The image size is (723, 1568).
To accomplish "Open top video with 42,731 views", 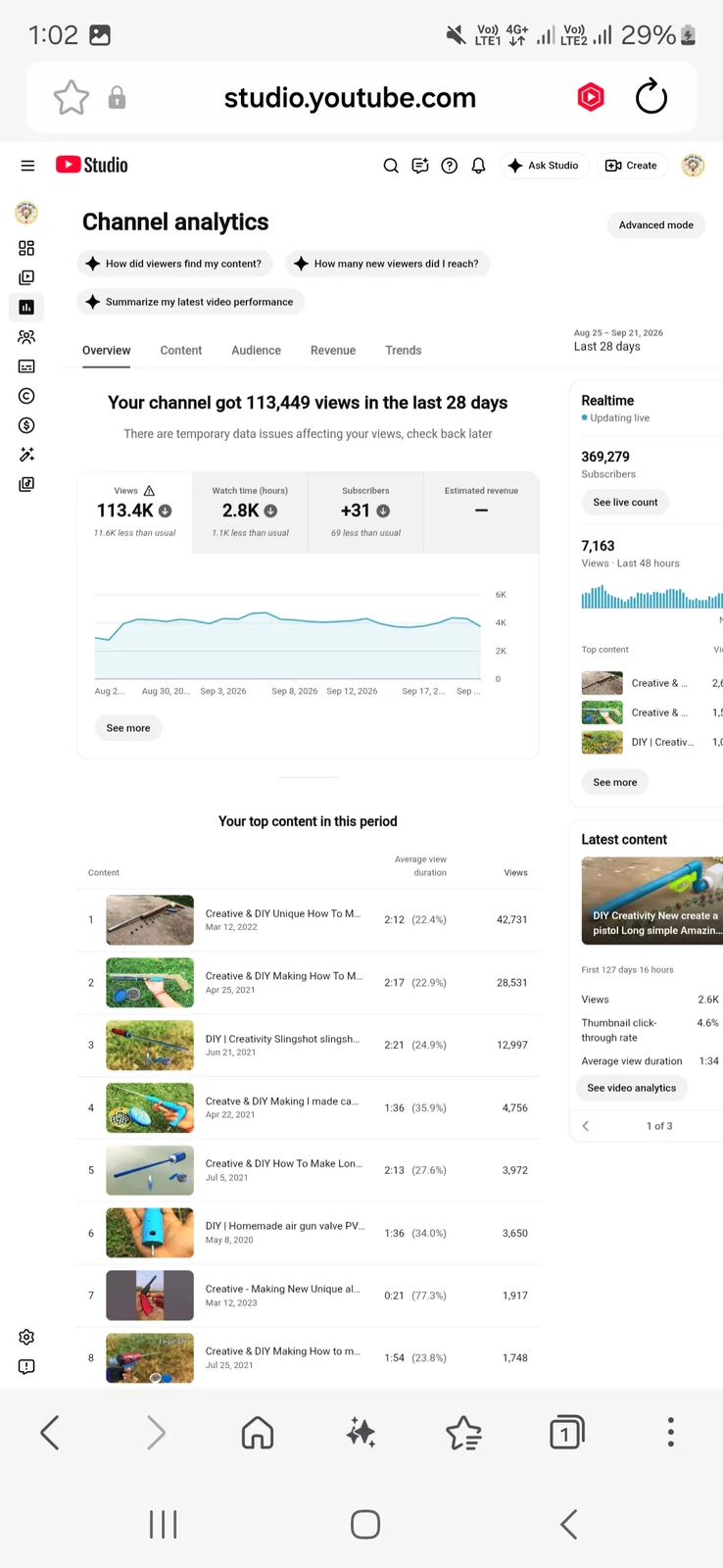I will tap(308, 919).
